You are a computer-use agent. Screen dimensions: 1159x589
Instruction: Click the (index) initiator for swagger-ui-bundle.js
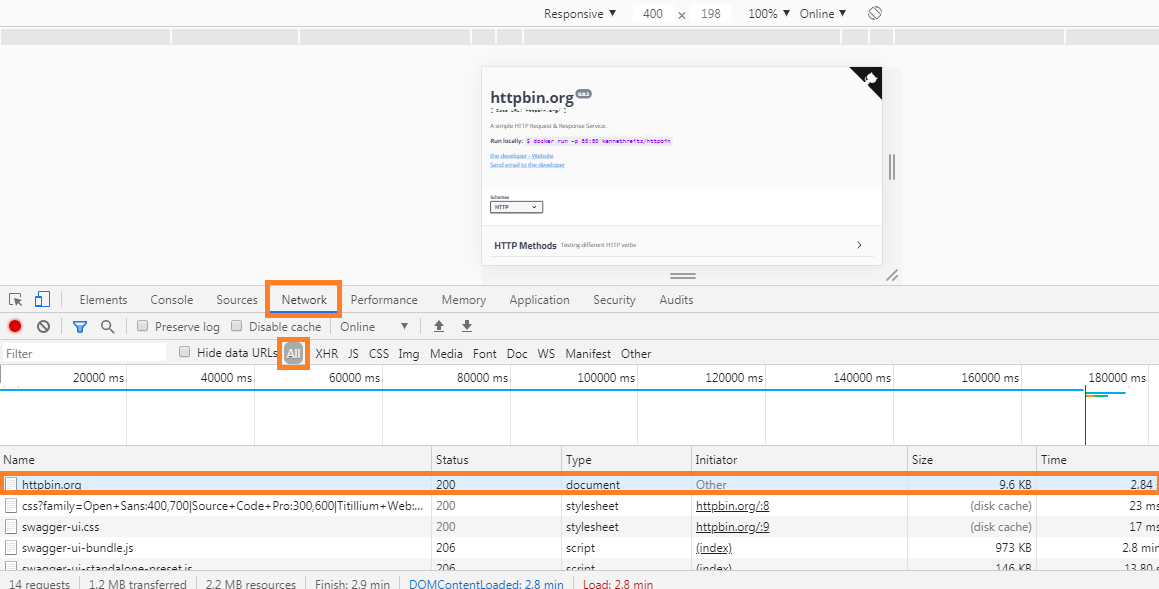[713, 548]
